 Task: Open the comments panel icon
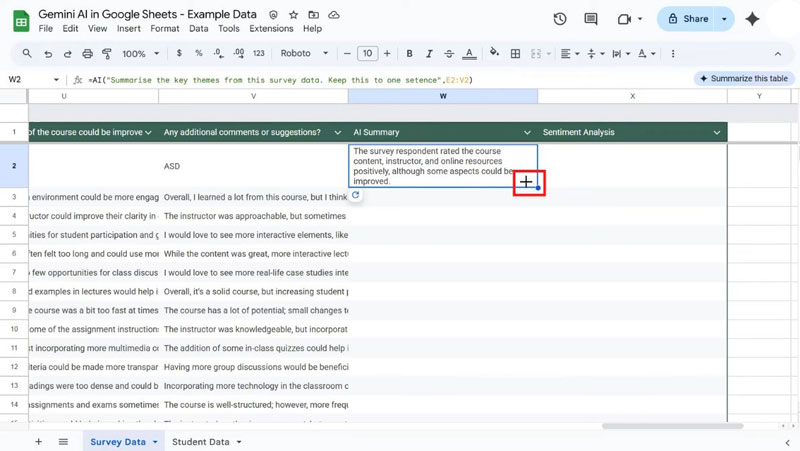click(x=592, y=19)
